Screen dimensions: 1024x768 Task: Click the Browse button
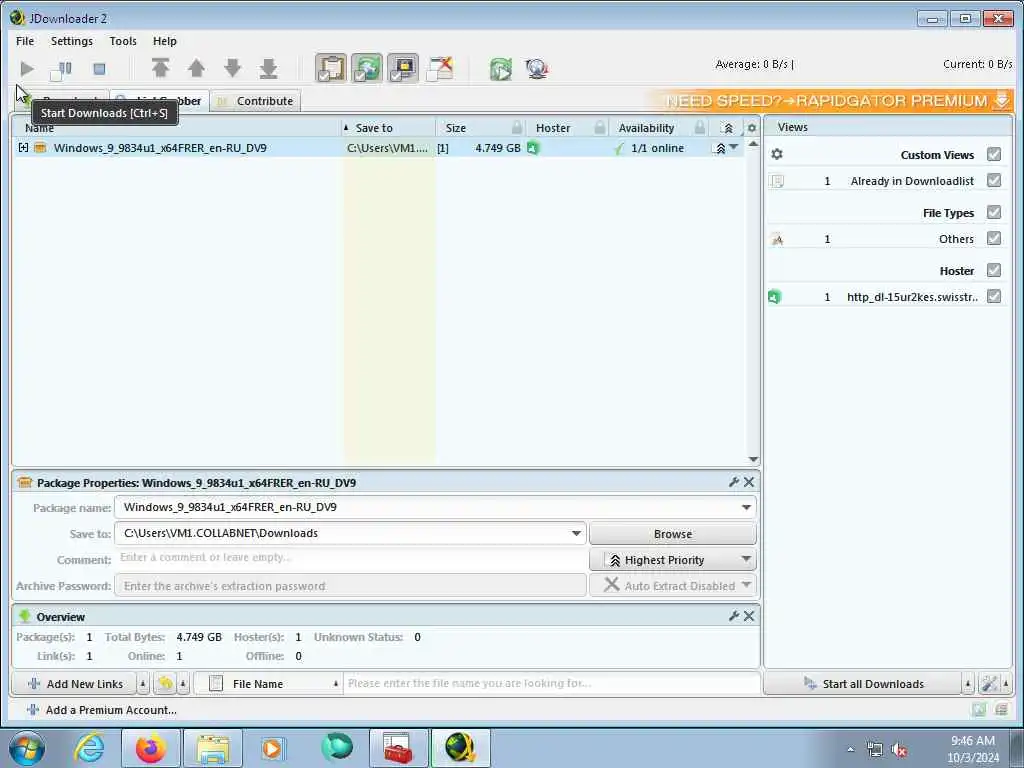[673, 534]
